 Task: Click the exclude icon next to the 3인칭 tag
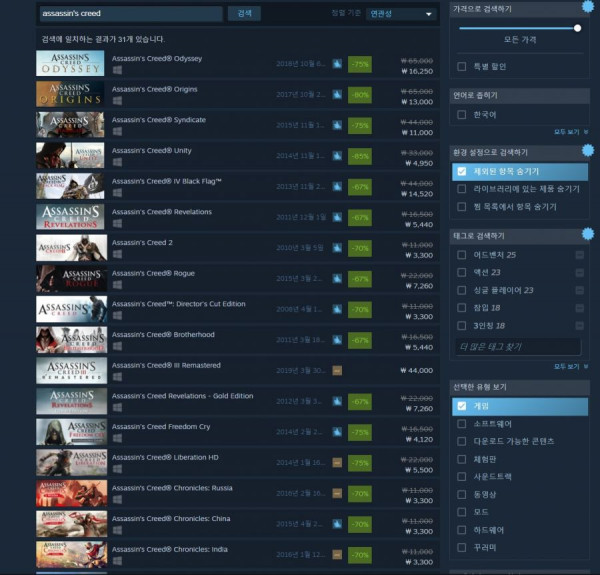(x=579, y=326)
